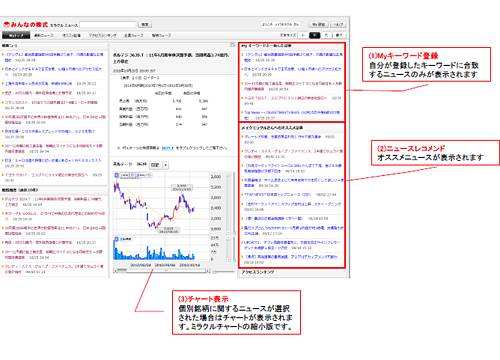
Task: Switch to the アクセスランキング tab
Action: pos(102,35)
